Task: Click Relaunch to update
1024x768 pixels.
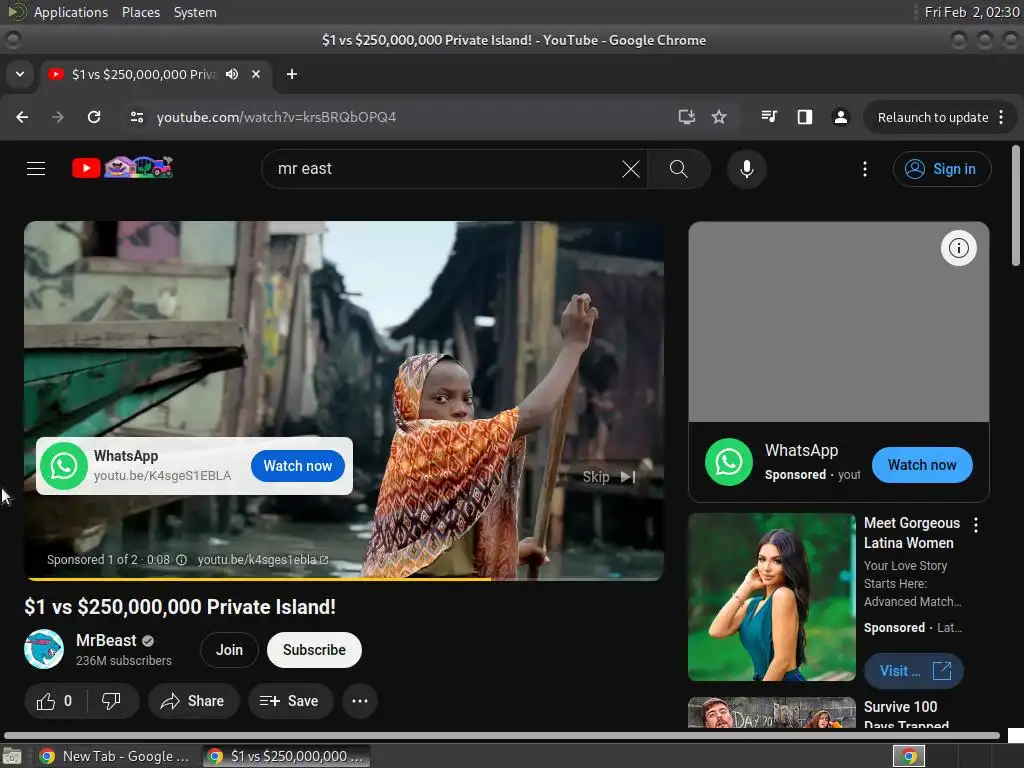Action: [x=933, y=118]
